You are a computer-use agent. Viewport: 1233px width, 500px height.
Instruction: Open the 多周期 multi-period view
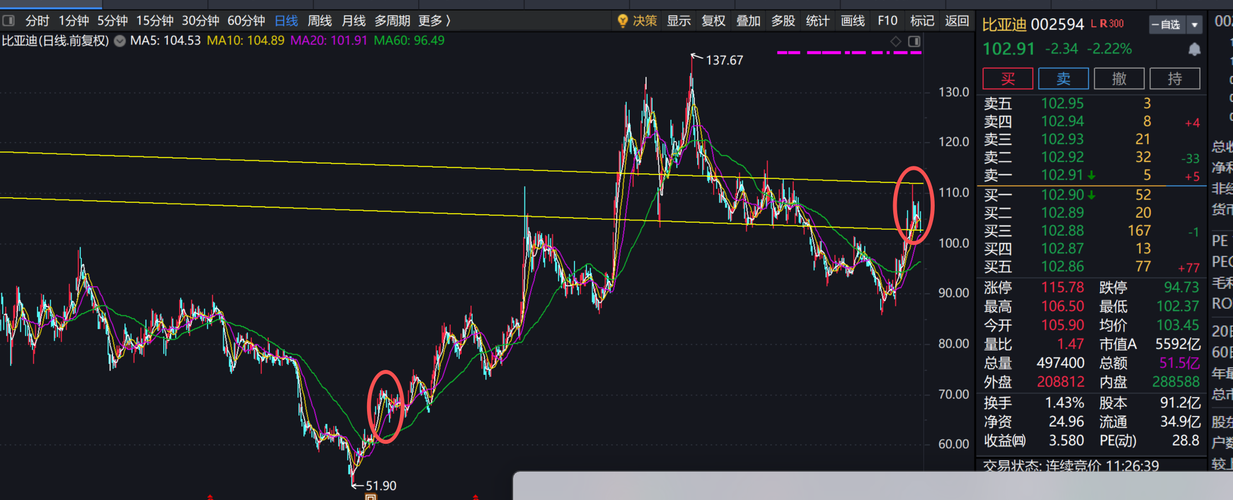coord(392,20)
